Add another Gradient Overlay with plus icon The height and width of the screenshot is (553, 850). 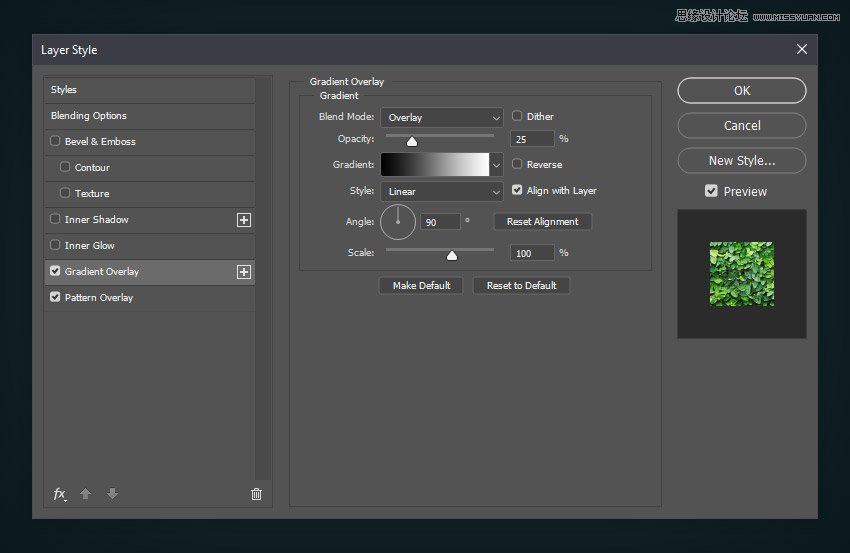tap(243, 272)
